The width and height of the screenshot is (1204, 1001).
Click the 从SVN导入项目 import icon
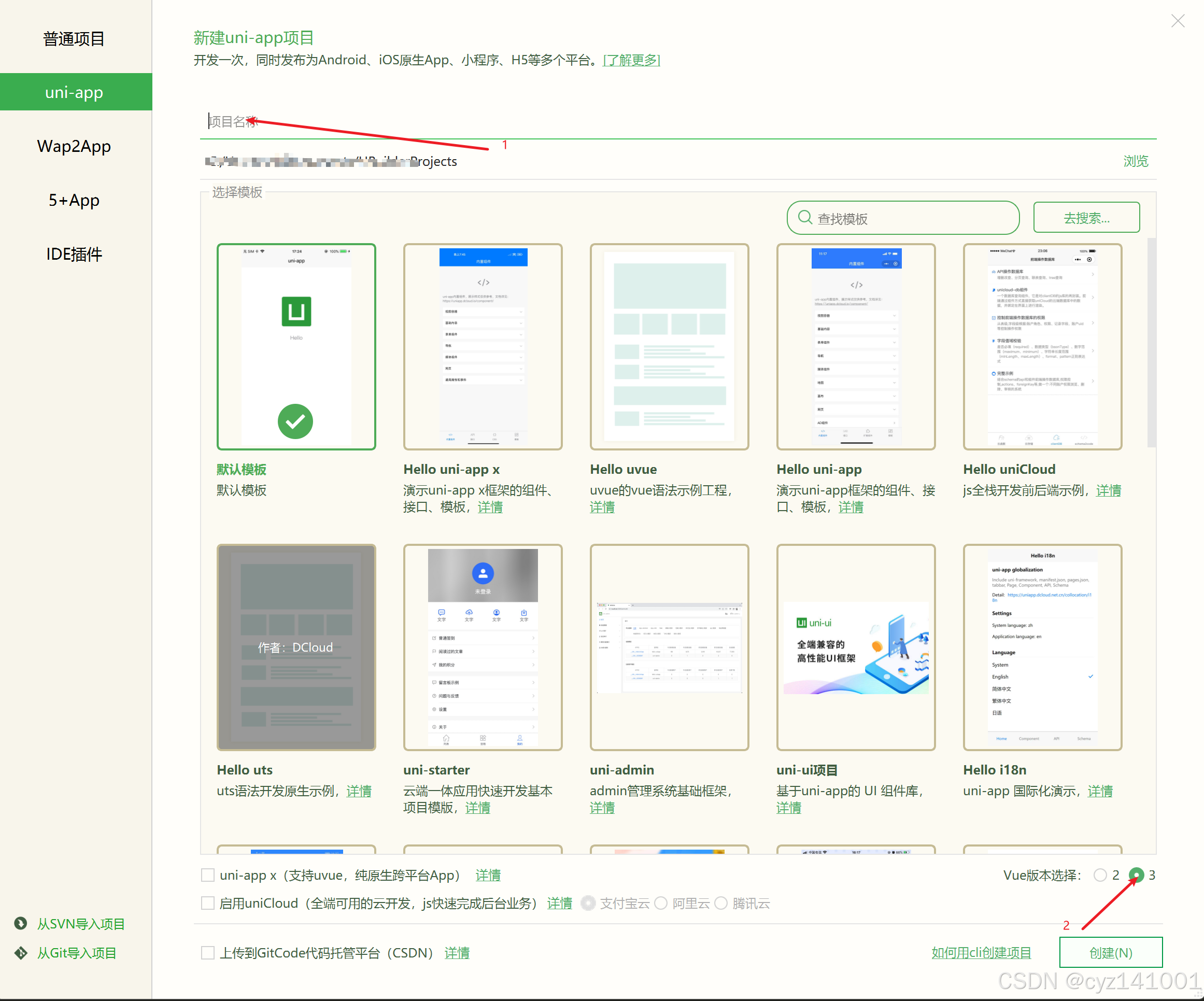(x=21, y=924)
